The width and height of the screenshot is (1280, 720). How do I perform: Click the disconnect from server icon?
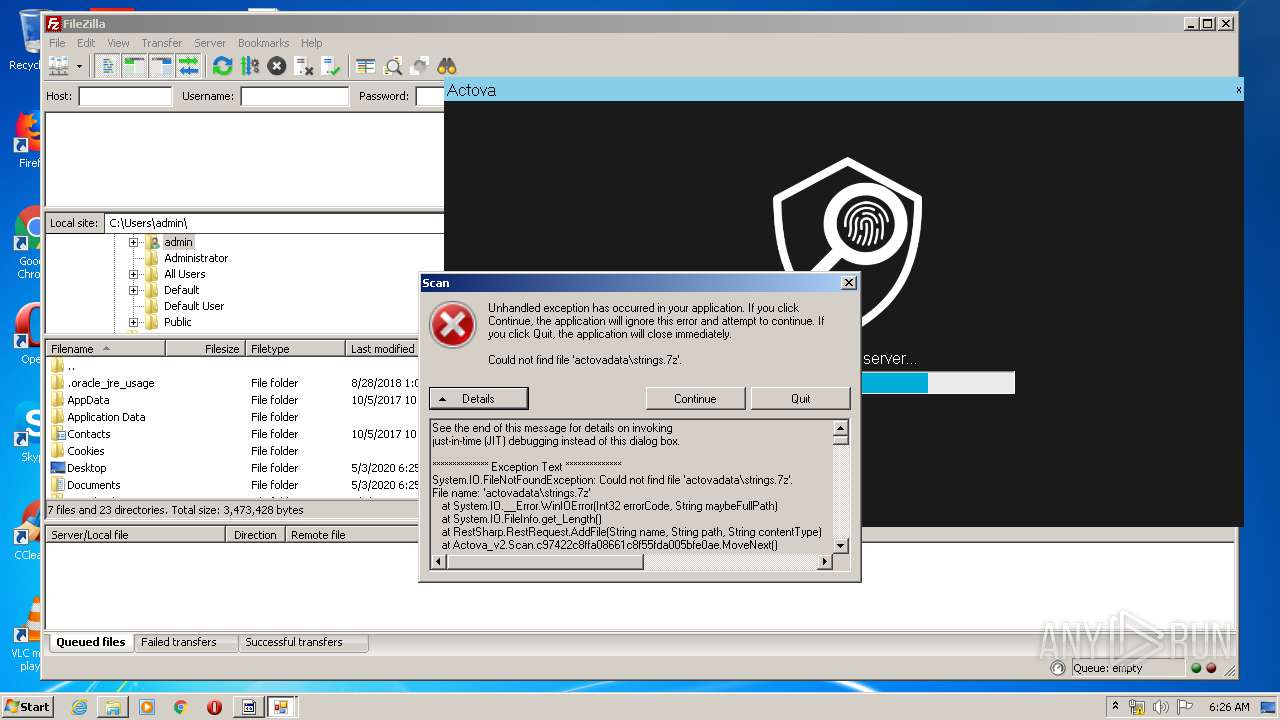(x=304, y=66)
